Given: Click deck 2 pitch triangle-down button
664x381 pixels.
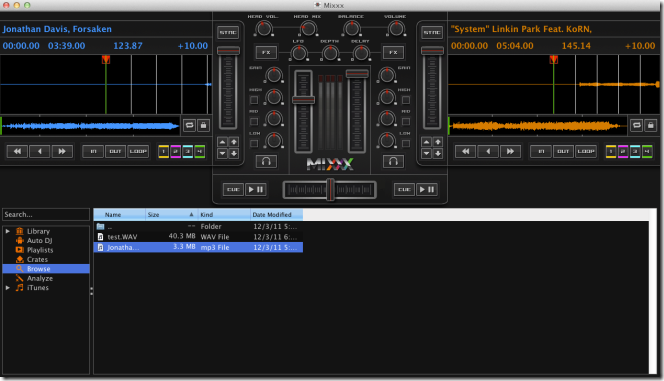Looking at the screenshot, I should (x=426, y=153).
